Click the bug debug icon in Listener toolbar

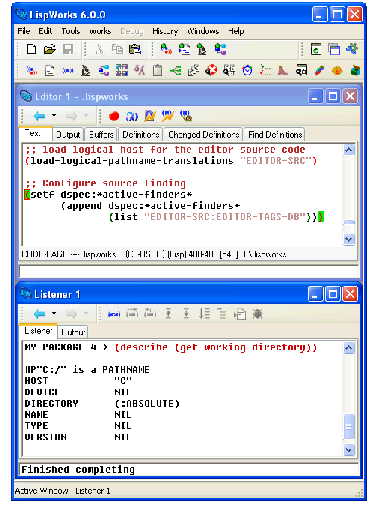(257, 314)
